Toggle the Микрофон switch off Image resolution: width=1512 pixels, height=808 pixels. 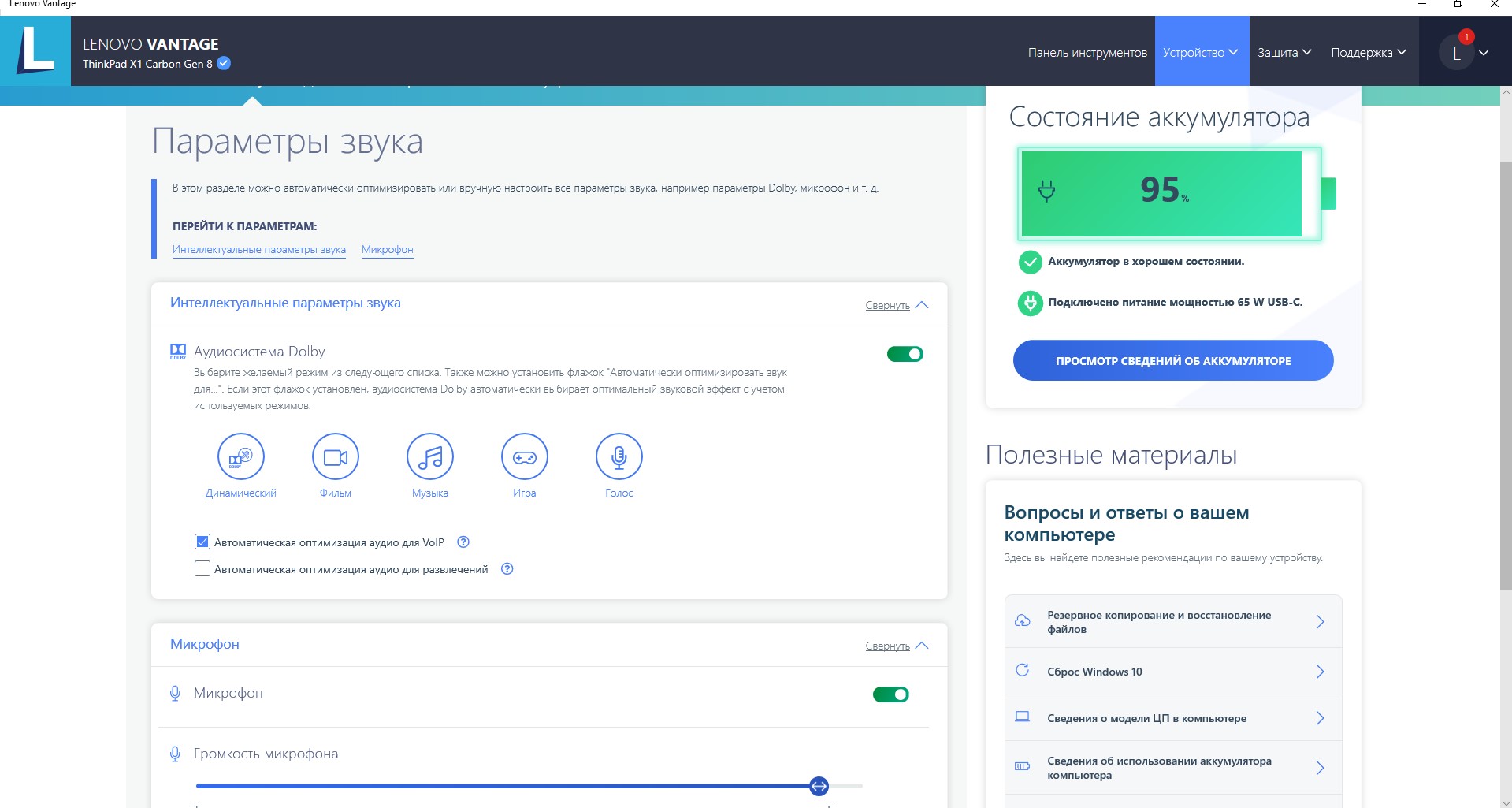pos(891,694)
